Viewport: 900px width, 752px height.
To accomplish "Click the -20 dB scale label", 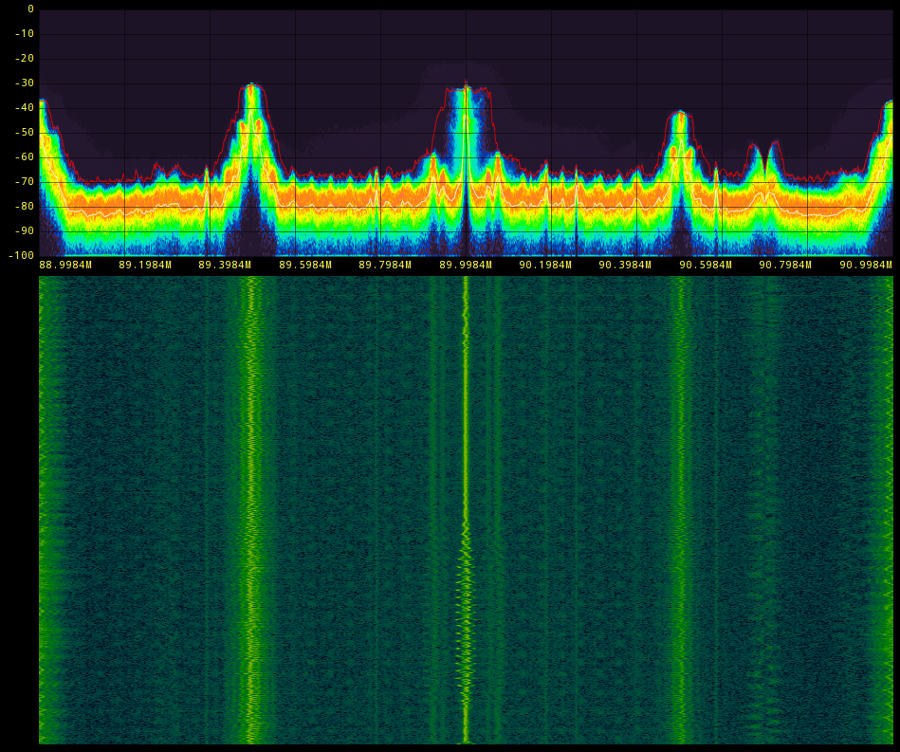I will click(x=24, y=59).
